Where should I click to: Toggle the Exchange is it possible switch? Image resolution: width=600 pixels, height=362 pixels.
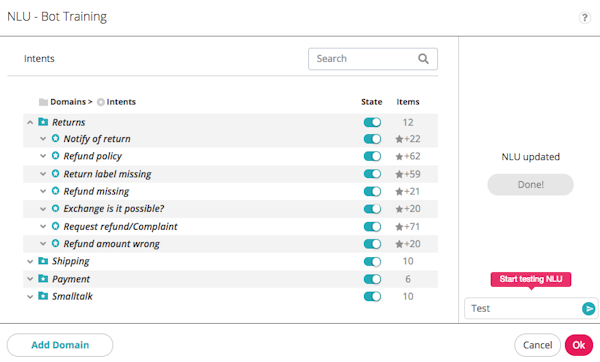point(372,209)
